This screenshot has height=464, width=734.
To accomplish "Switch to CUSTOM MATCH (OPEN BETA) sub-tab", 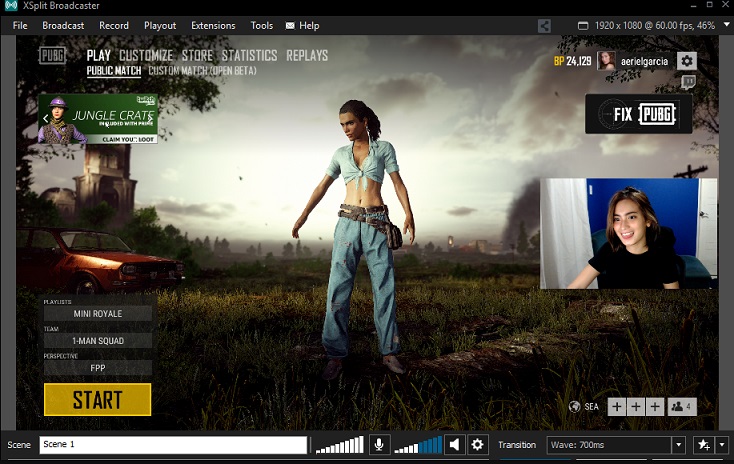I will tap(202, 71).
